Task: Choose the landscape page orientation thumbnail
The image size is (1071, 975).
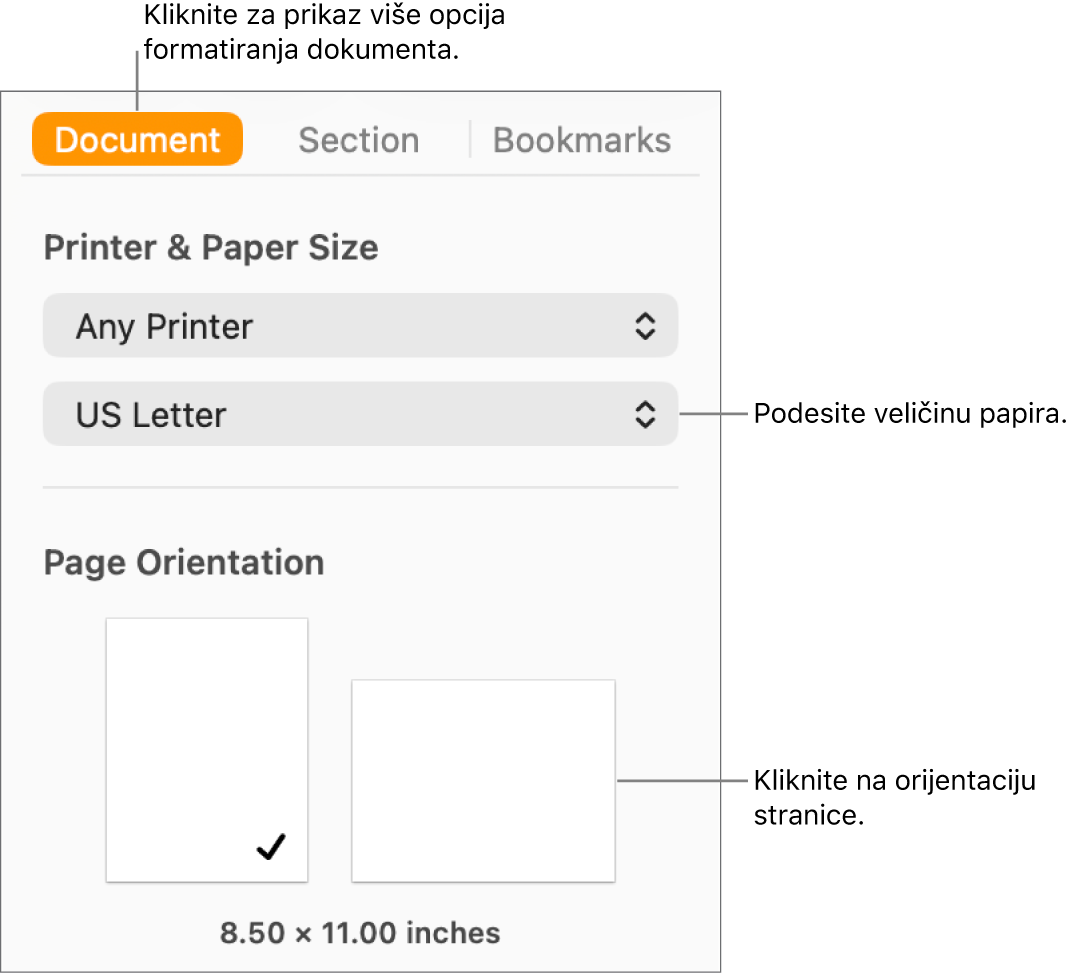Action: (483, 781)
